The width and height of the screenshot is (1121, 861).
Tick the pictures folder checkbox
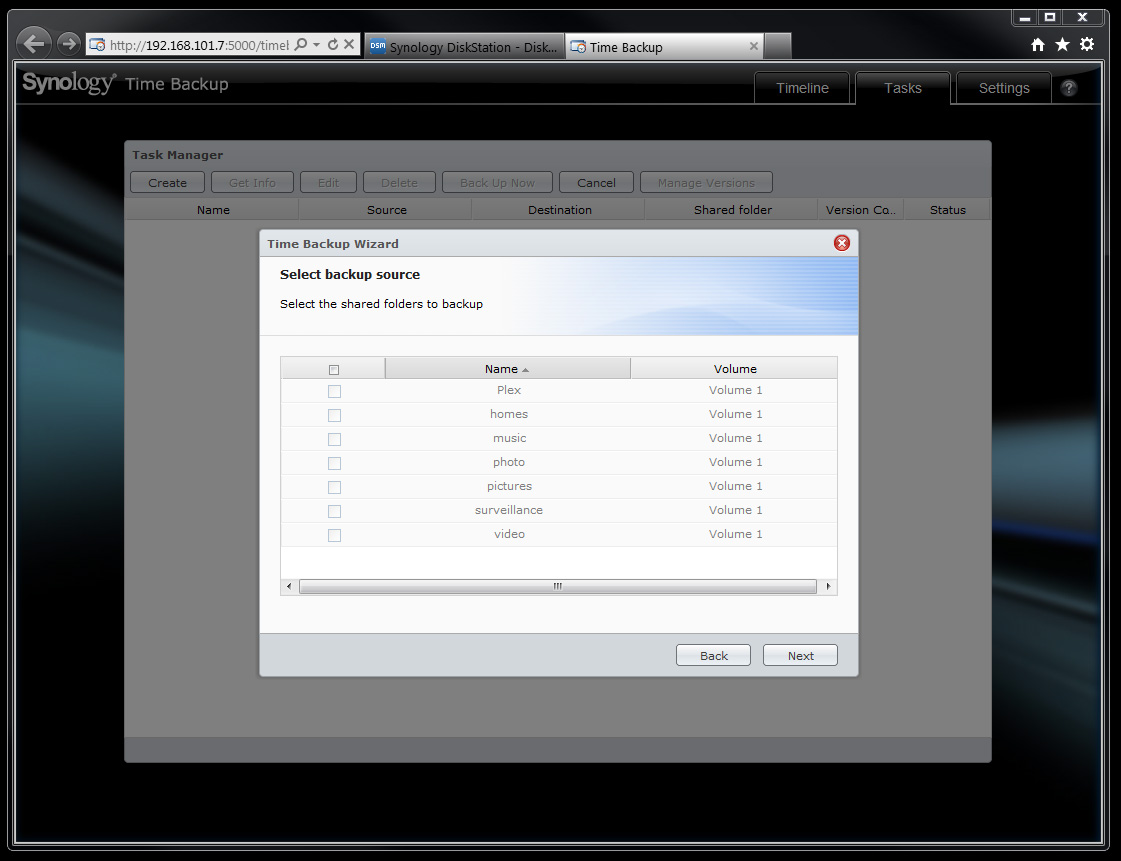334,487
